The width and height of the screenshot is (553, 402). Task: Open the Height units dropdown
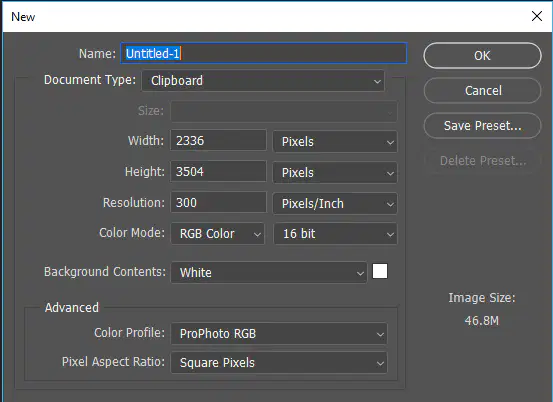(x=335, y=173)
